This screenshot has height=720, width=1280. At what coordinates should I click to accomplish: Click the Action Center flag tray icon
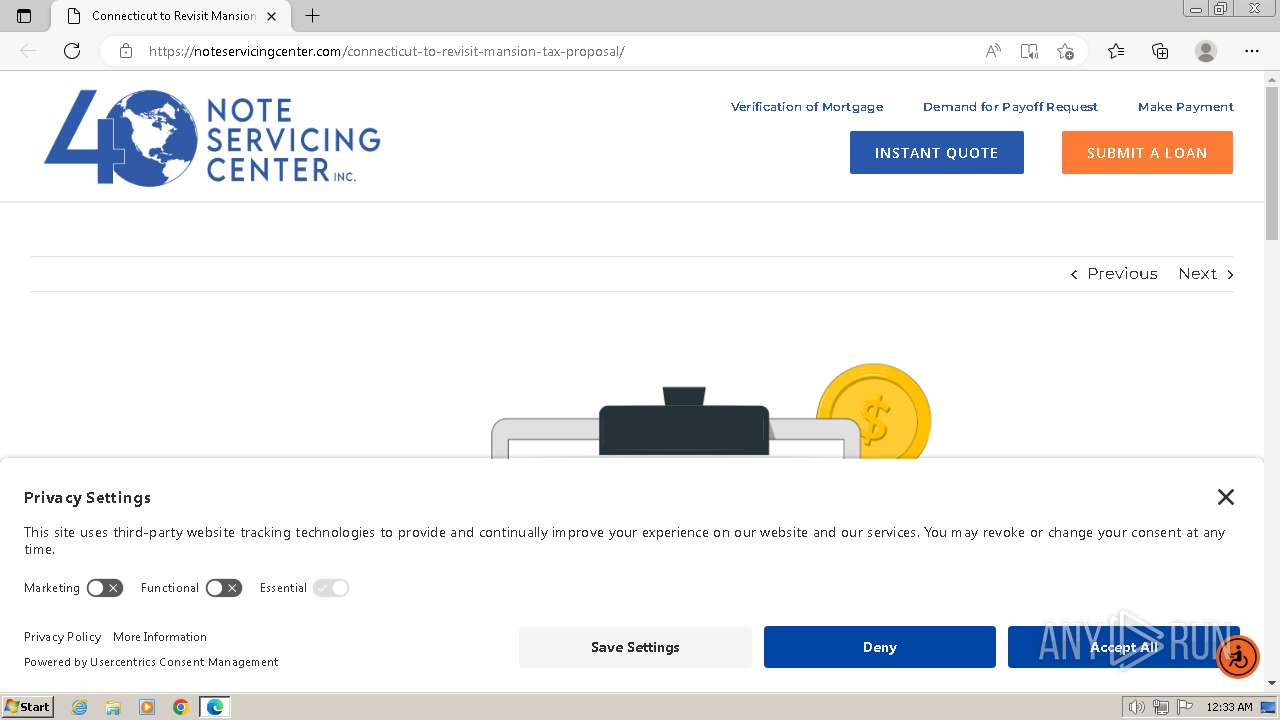click(x=1184, y=707)
